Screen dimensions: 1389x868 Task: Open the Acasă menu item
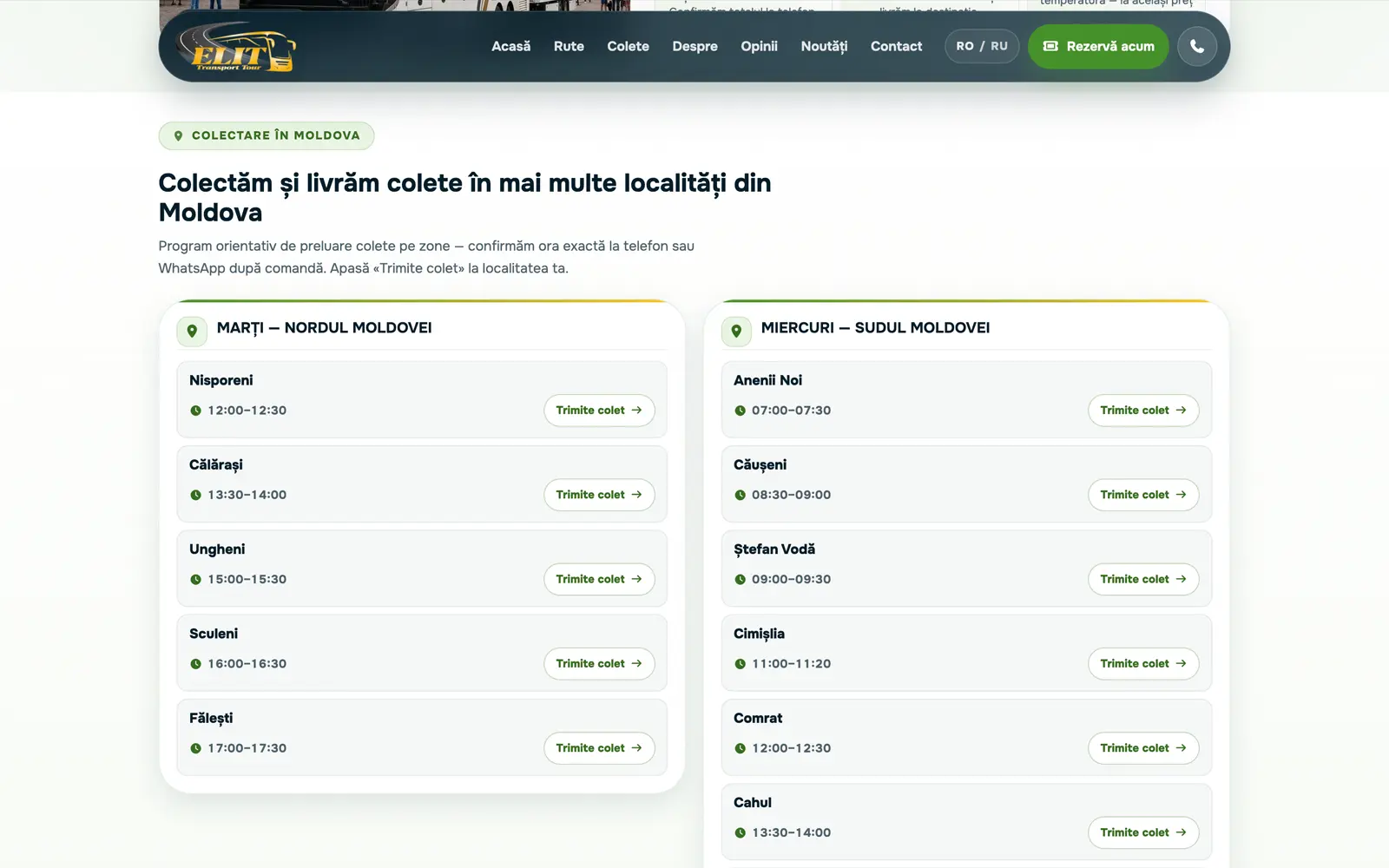(x=510, y=46)
